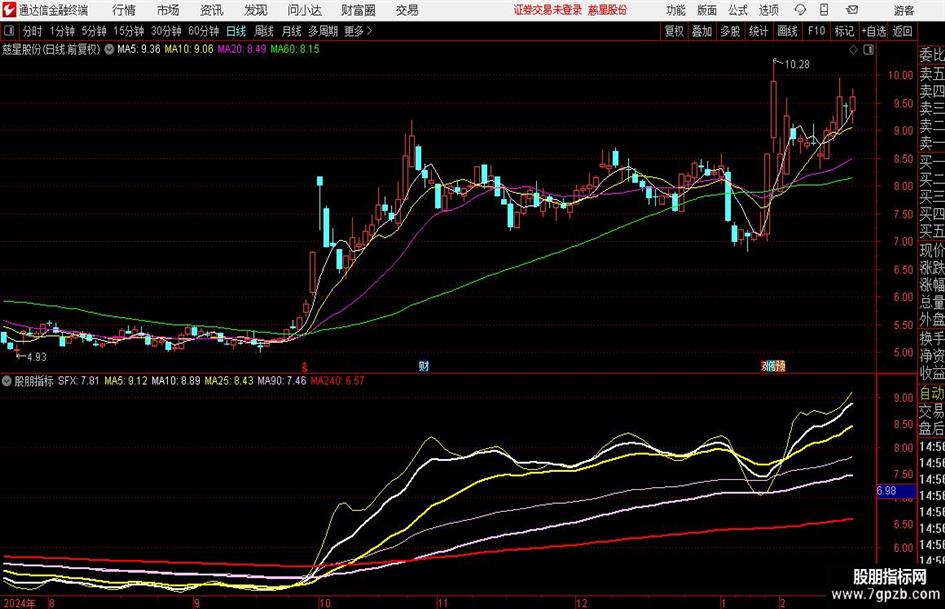Image resolution: width=945 pixels, height=609 pixels.
Task: Switch to the 30分钟 period tab
Action: coord(166,31)
